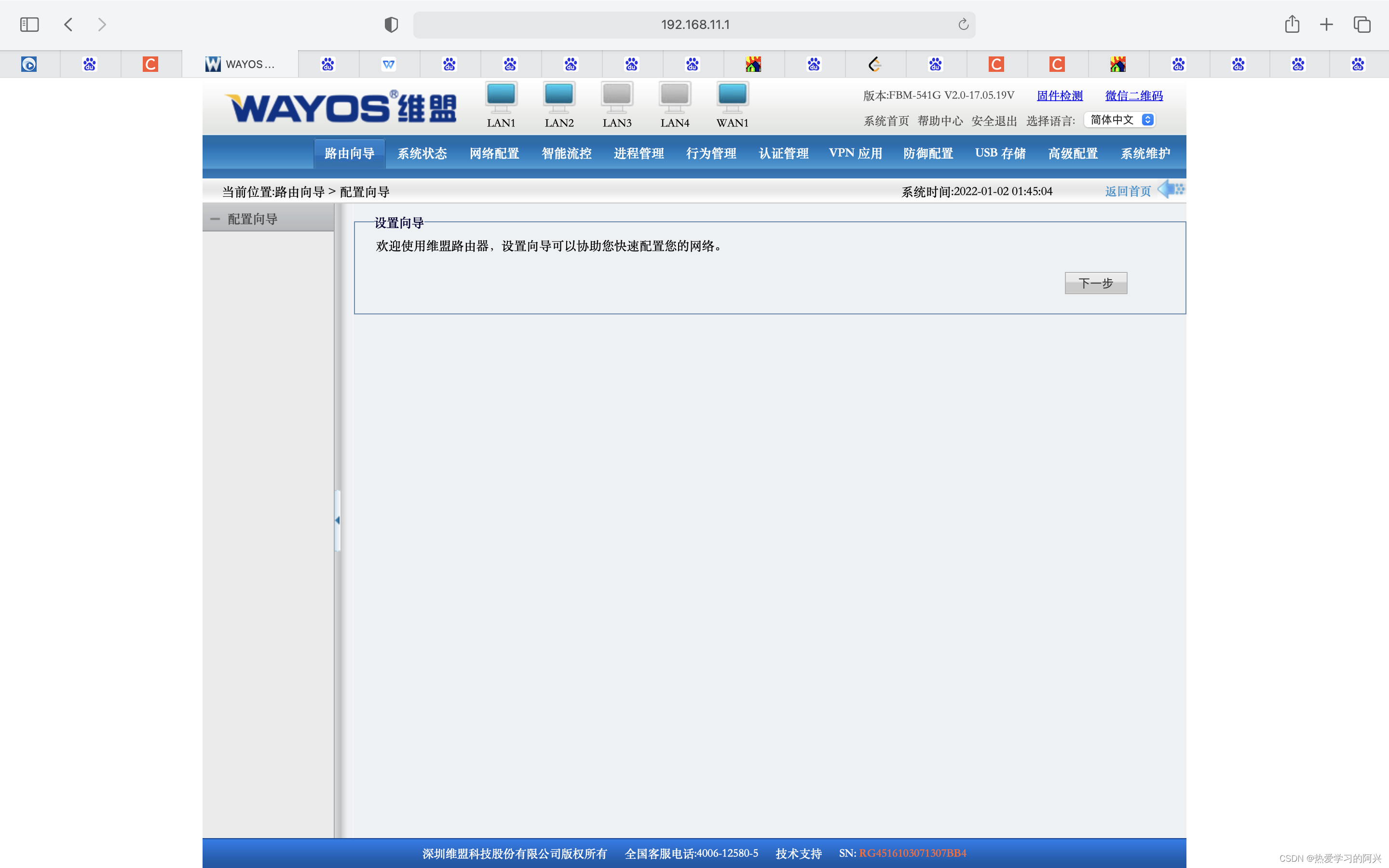The width and height of the screenshot is (1389, 868).
Task: Collapse the 配置向导 sidebar section
Action: (215, 219)
